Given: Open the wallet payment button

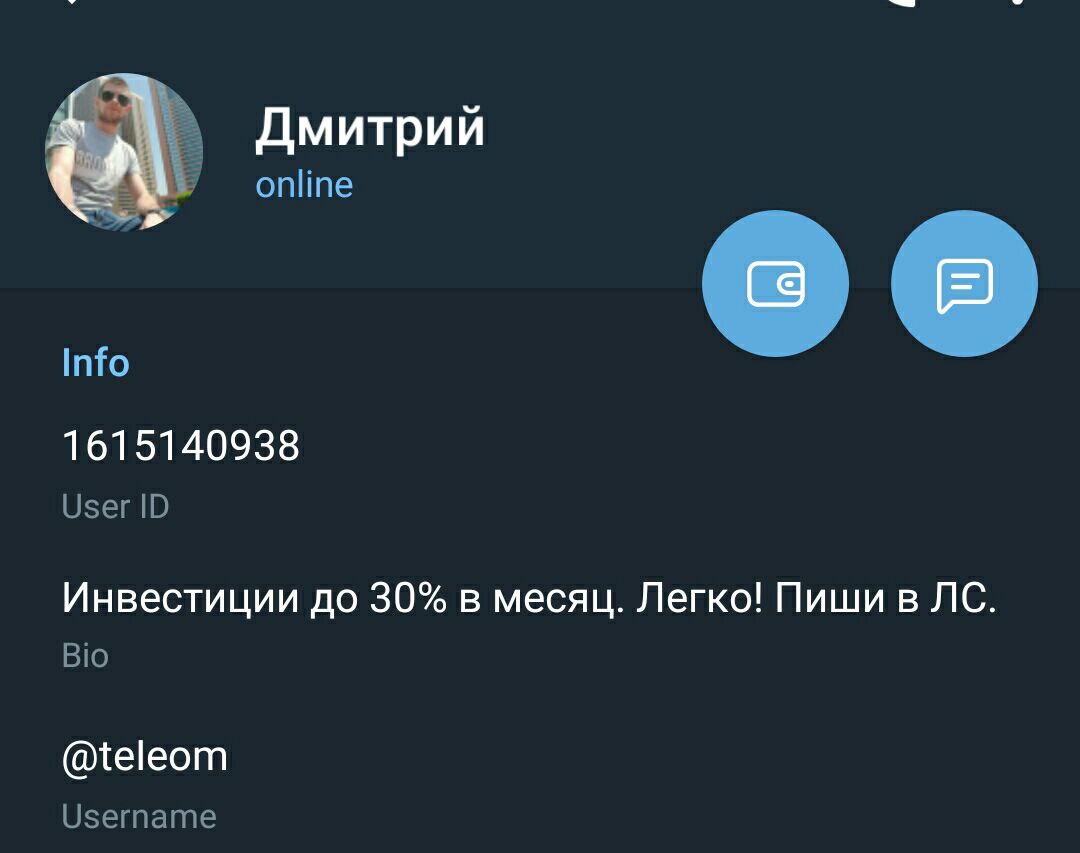Looking at the screenshot, I should (775, 283).
